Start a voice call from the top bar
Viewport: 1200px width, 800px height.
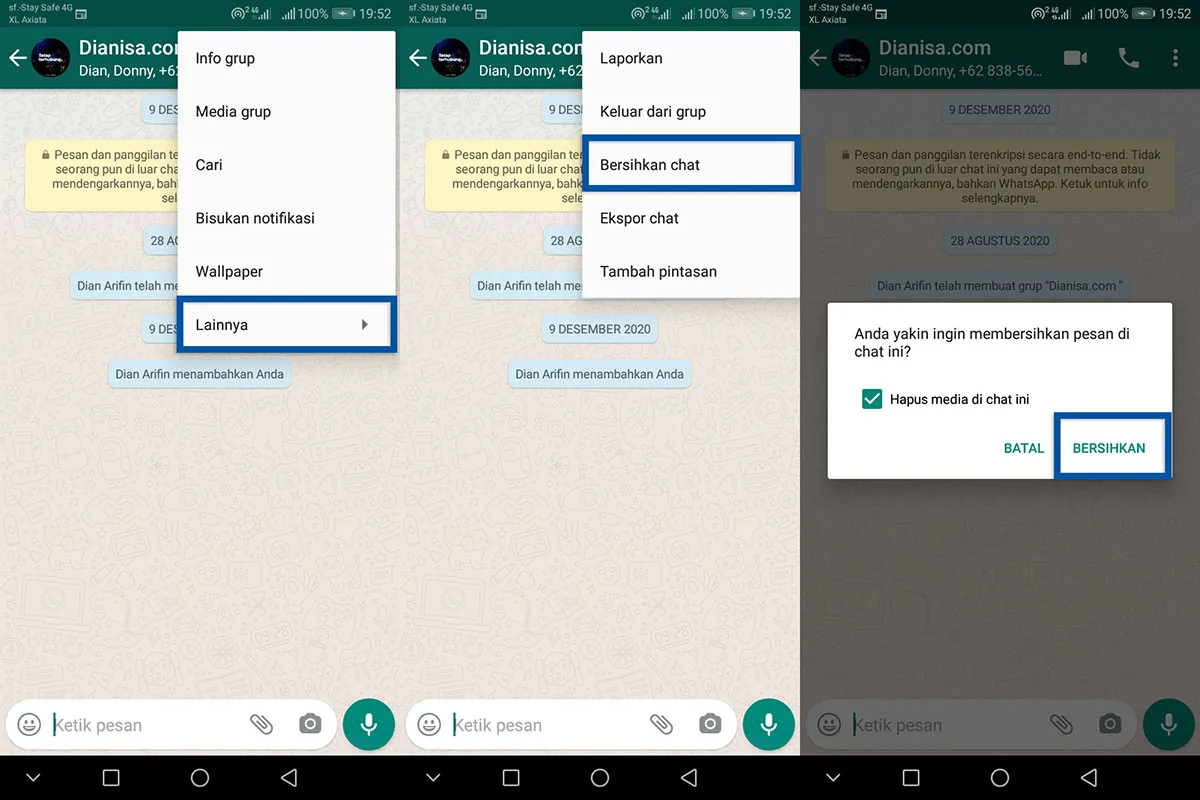point(1129,58)
